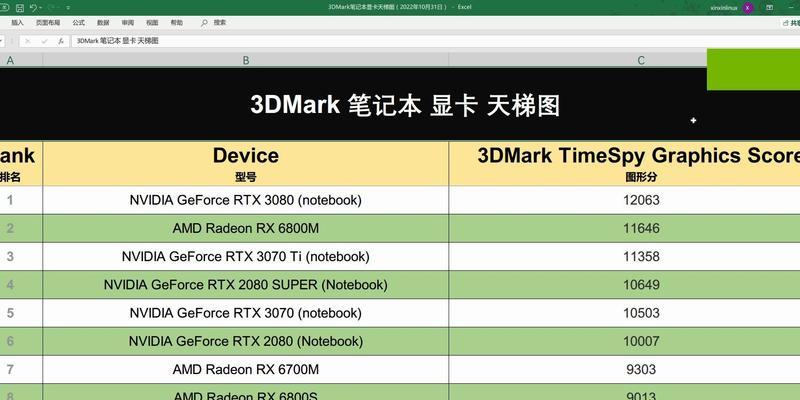This screenshot has width=800, height=400.
Task: Select rank cell 7
Action: (21, 369)
